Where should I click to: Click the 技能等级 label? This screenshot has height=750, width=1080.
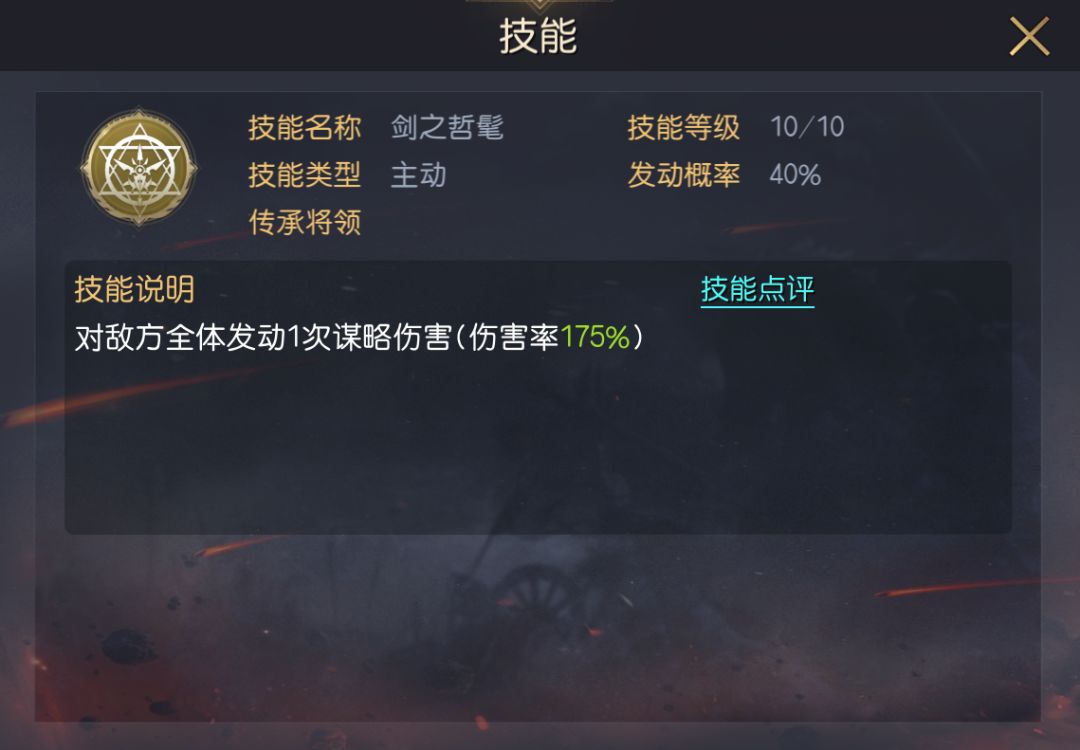click(x=683, y=127)
